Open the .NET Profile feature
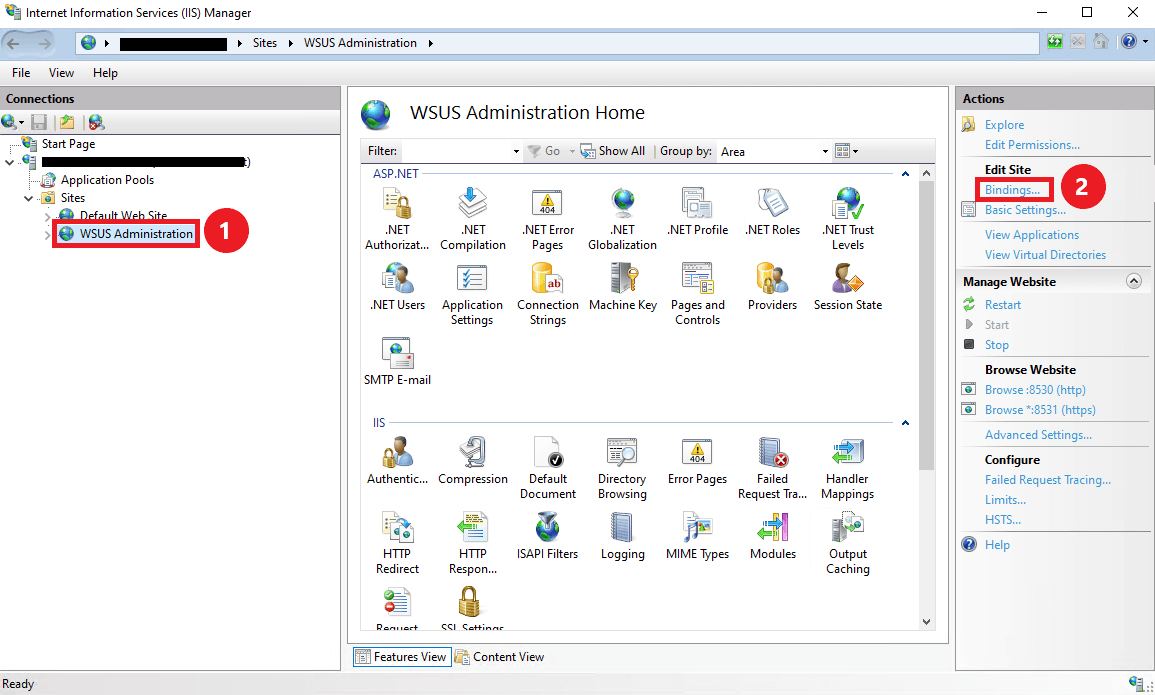Viewport: 1155px width, 695px height. [697, 211]
